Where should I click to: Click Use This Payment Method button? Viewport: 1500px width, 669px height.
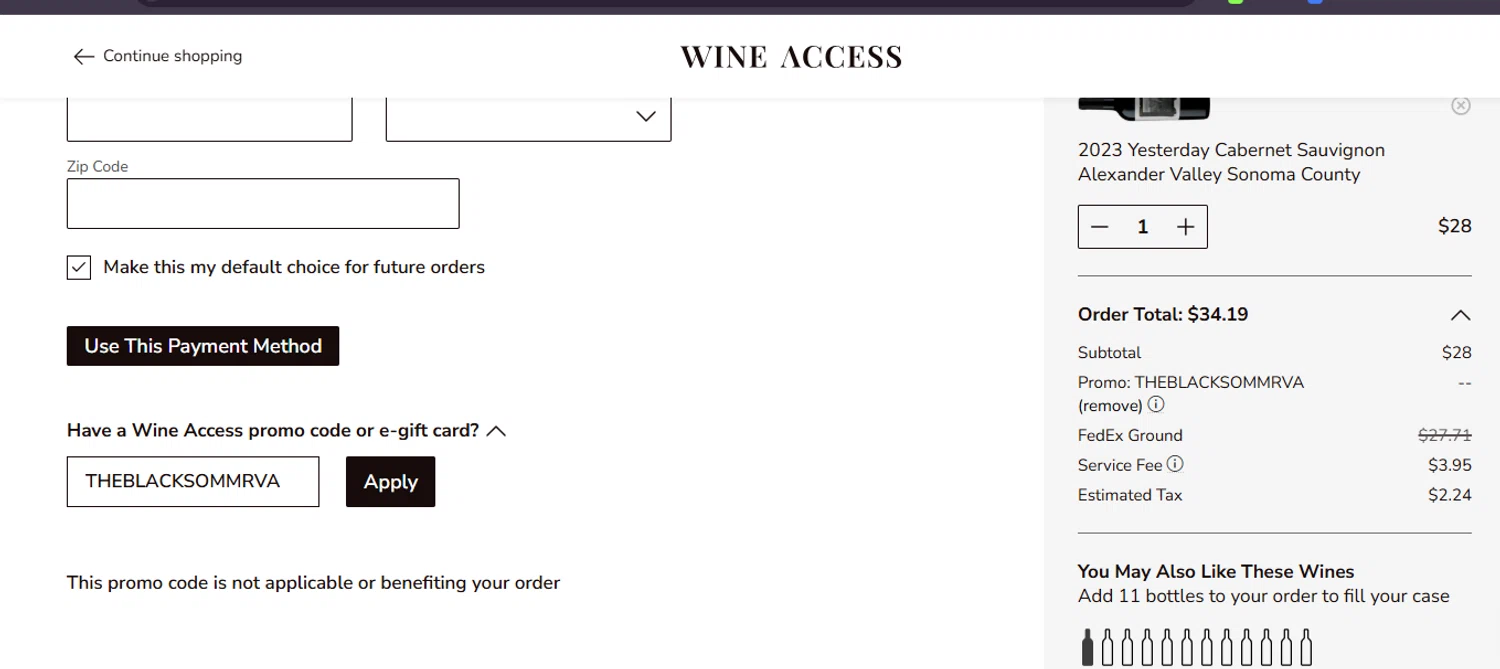tap(203, 346)
